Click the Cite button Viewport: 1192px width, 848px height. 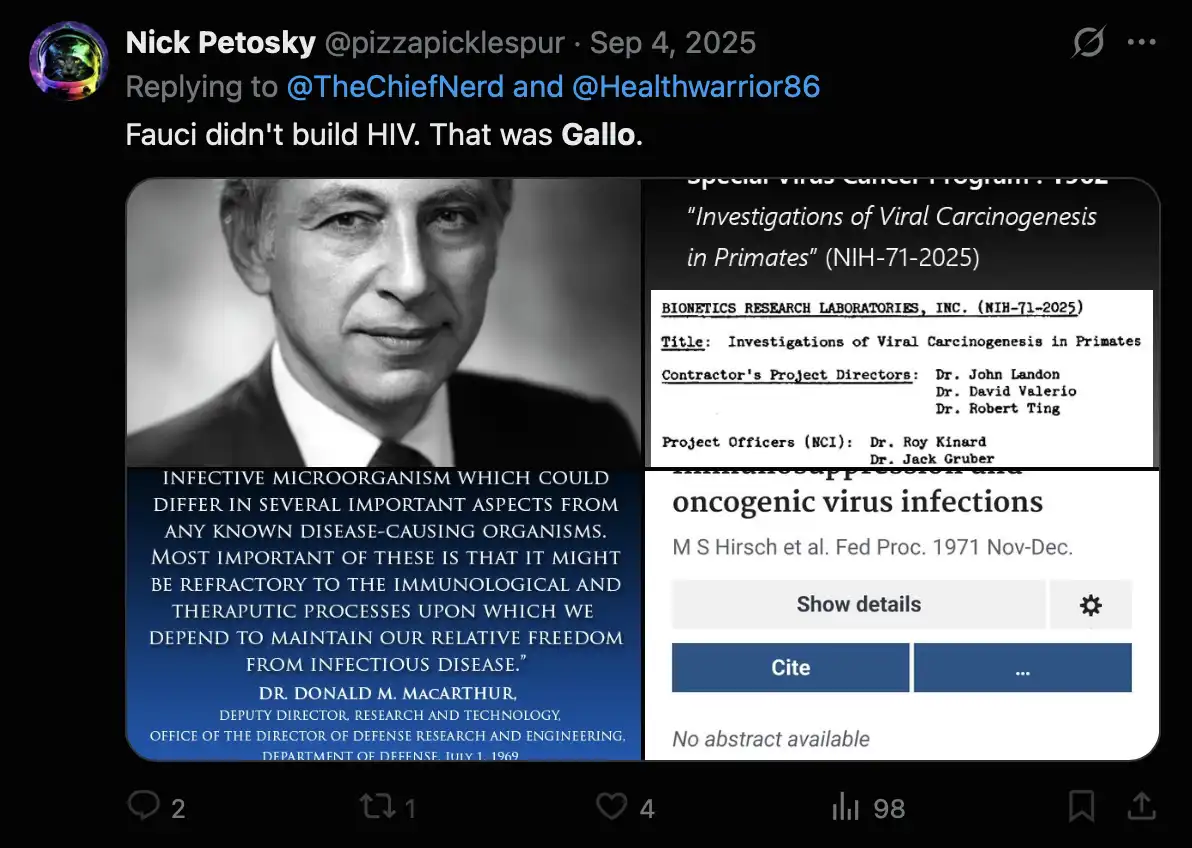pos(790,668)
